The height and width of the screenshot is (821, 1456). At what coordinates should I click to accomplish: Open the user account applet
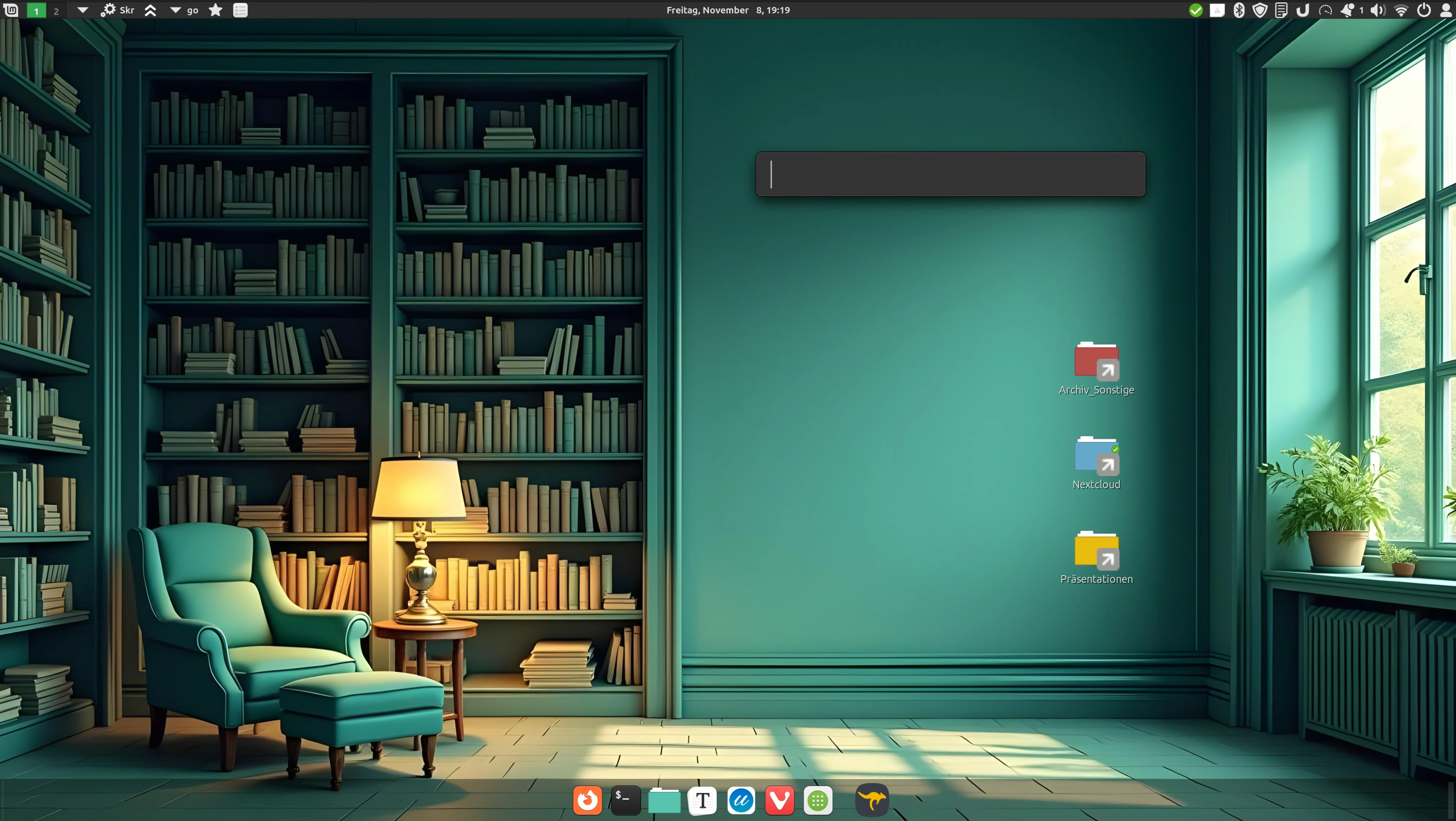pyautogui.click(x=1446, y=9)
